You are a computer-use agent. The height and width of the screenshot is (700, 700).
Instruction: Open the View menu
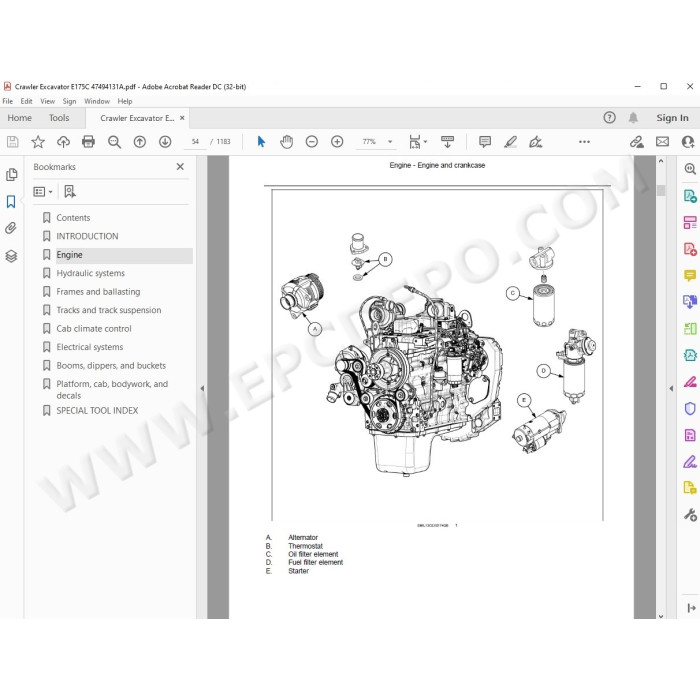tap(47, 101)
